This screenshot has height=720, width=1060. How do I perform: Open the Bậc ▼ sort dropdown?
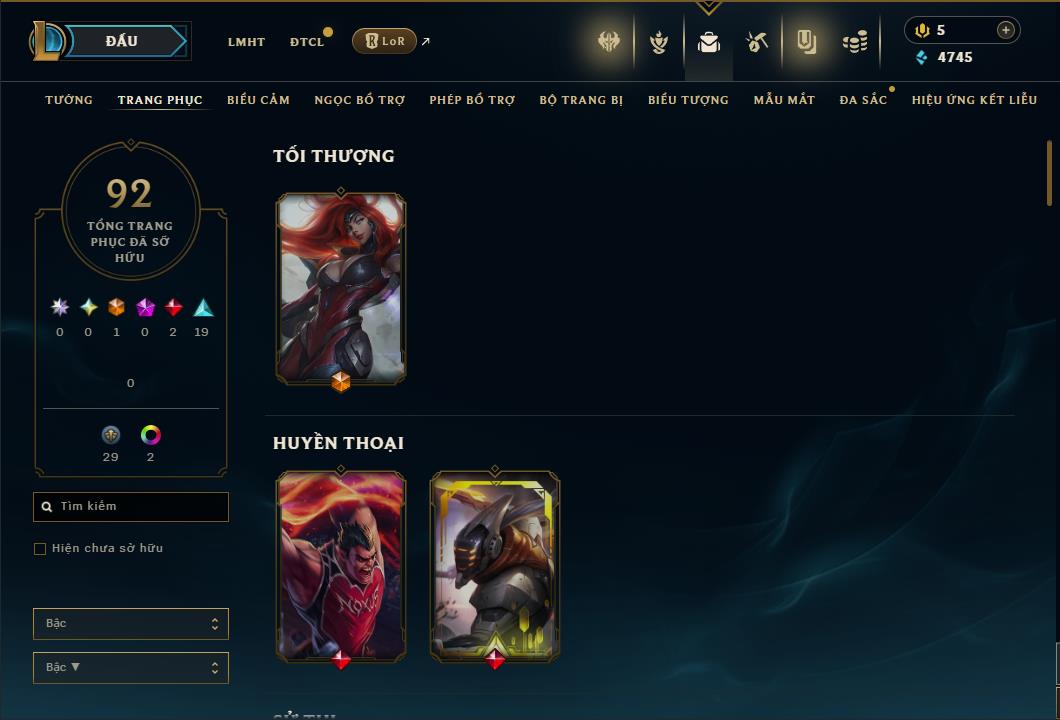[x=130, y=667]
